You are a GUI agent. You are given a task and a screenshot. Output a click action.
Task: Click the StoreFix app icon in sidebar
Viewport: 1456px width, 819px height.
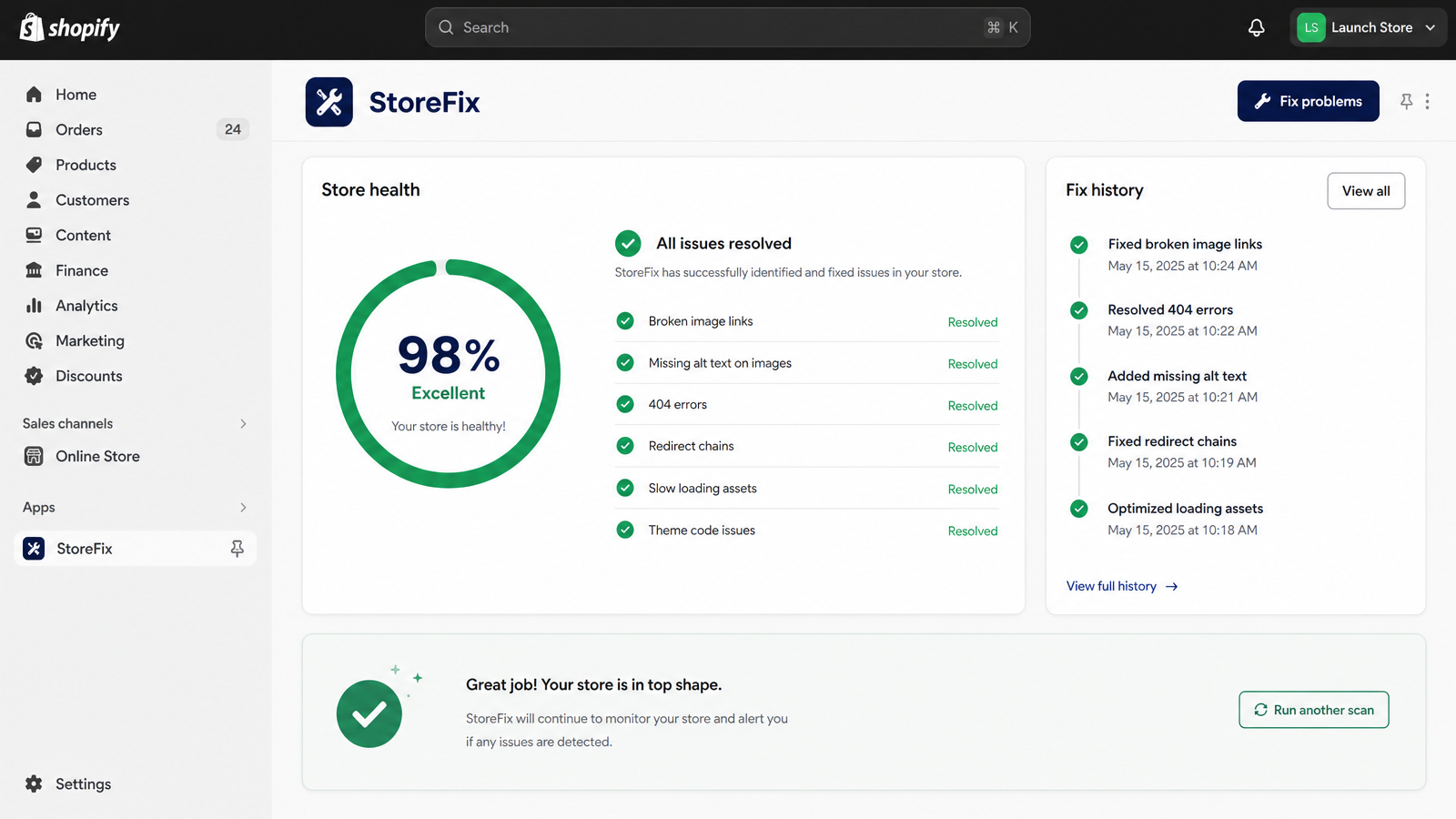[x=34, y=549]
